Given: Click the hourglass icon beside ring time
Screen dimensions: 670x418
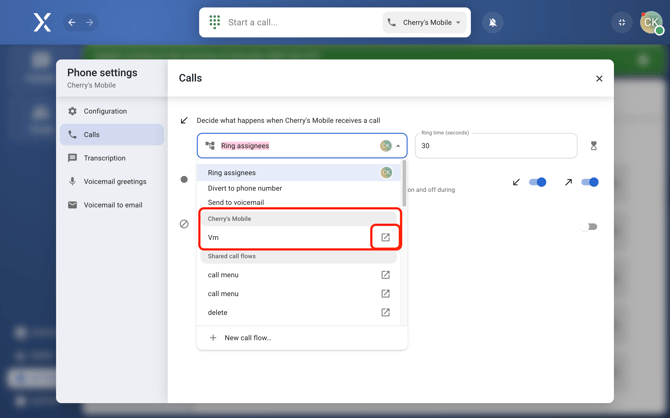Looking at the screenshot, I should [593, 146].
